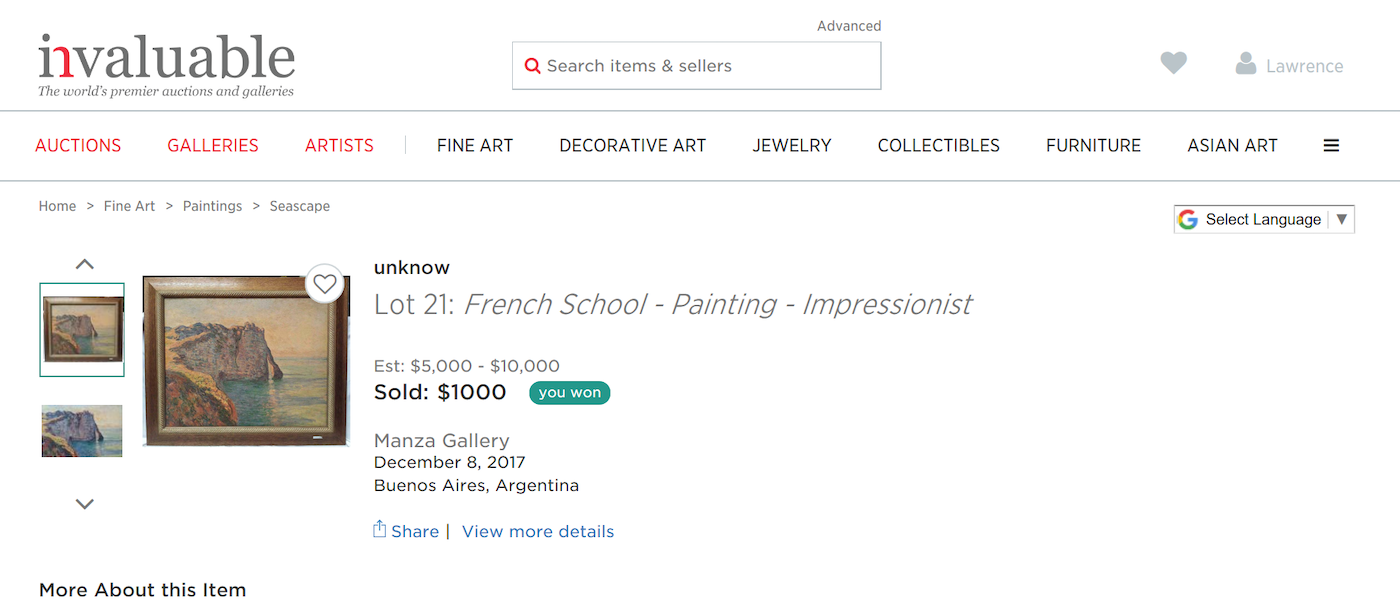Viewport: 1400px width, 615px height.
Task: Open favorites heart icon in header
Action: pyautogui.click(x=1173, y=63)
